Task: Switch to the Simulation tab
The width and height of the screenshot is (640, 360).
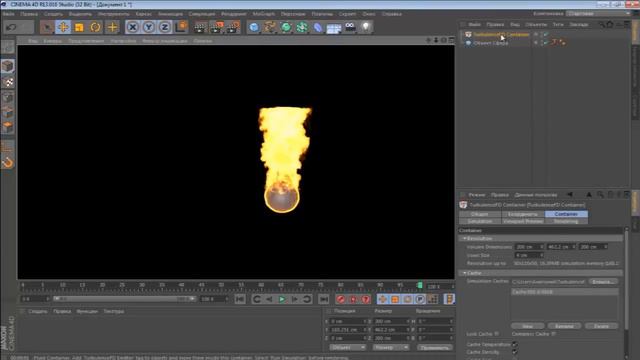Action: pos(480,221)
